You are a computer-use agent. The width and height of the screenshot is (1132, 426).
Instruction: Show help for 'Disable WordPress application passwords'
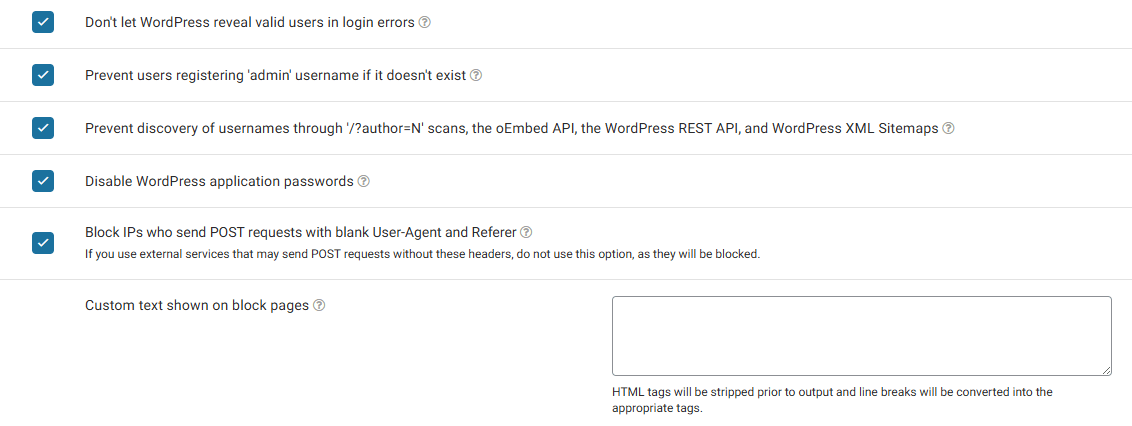click(364, 182)
